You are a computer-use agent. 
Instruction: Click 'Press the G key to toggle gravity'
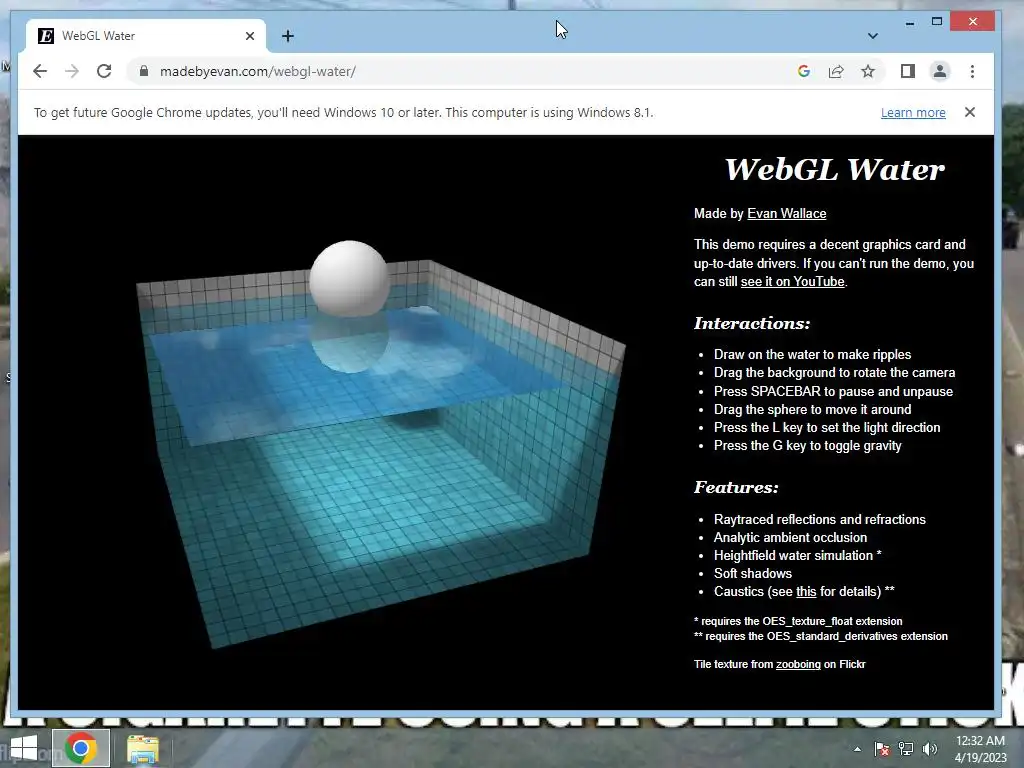[x=807, y=445]
